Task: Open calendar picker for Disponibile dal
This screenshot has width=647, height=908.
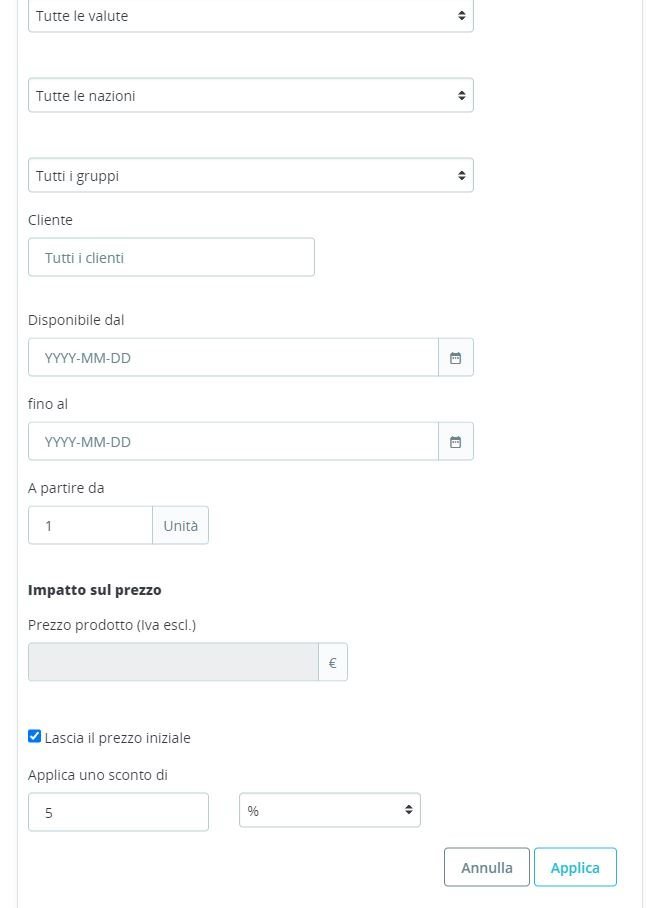Action: tap(456, 358)
